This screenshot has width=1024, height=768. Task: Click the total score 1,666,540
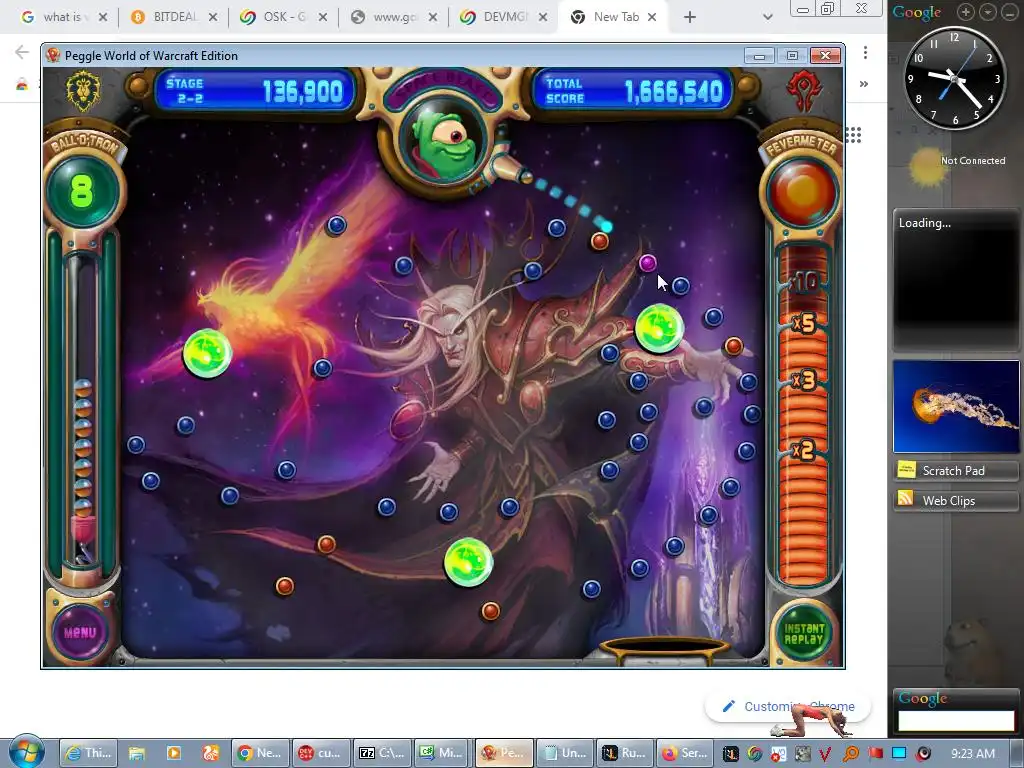click(674, 92)
